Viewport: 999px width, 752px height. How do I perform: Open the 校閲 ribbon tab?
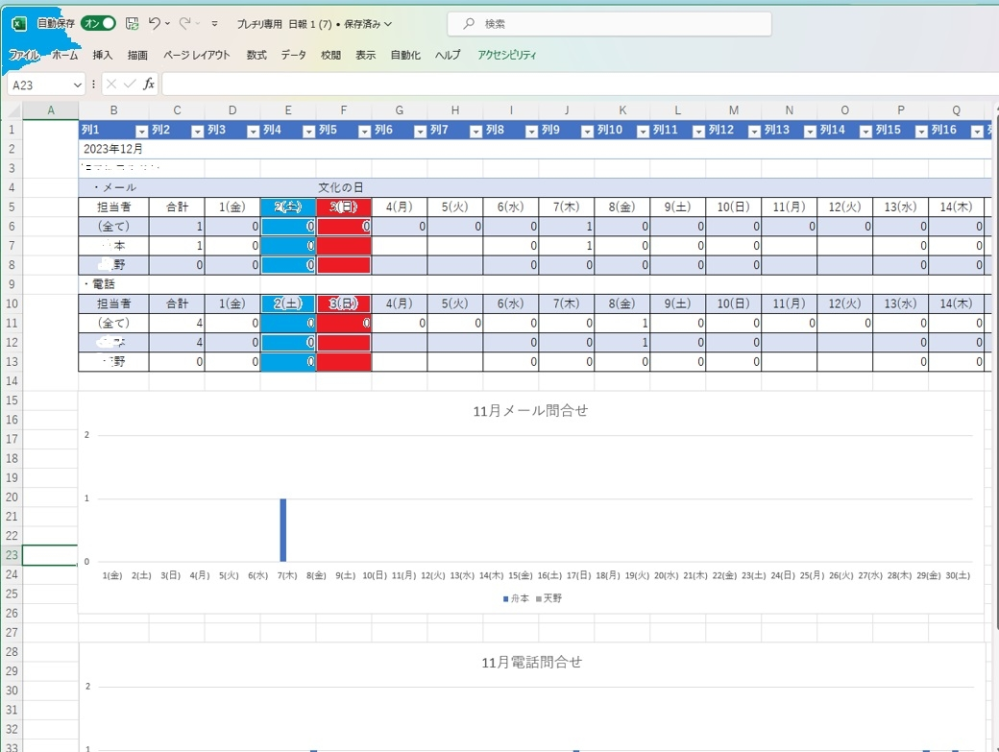pos(331,55)
